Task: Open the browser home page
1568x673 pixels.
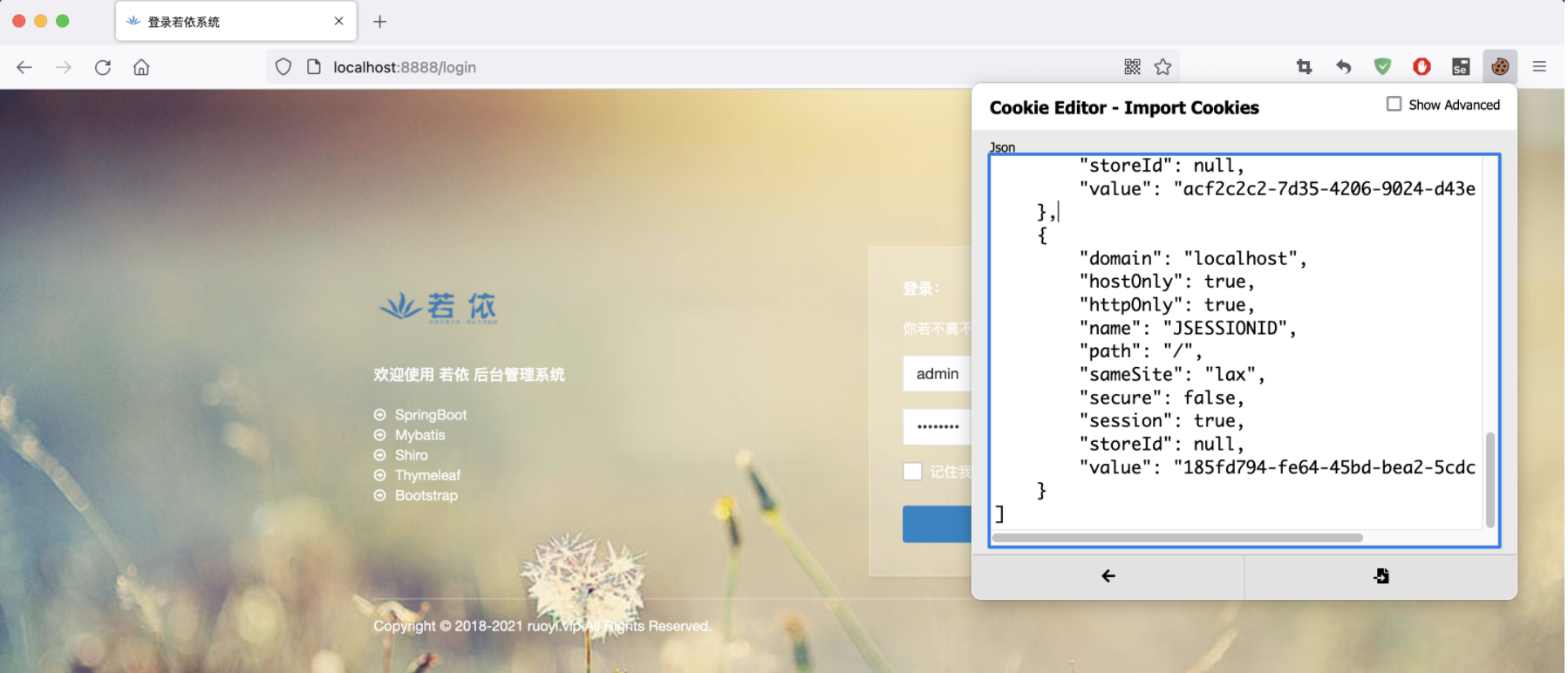Action: tap(141, 67)
